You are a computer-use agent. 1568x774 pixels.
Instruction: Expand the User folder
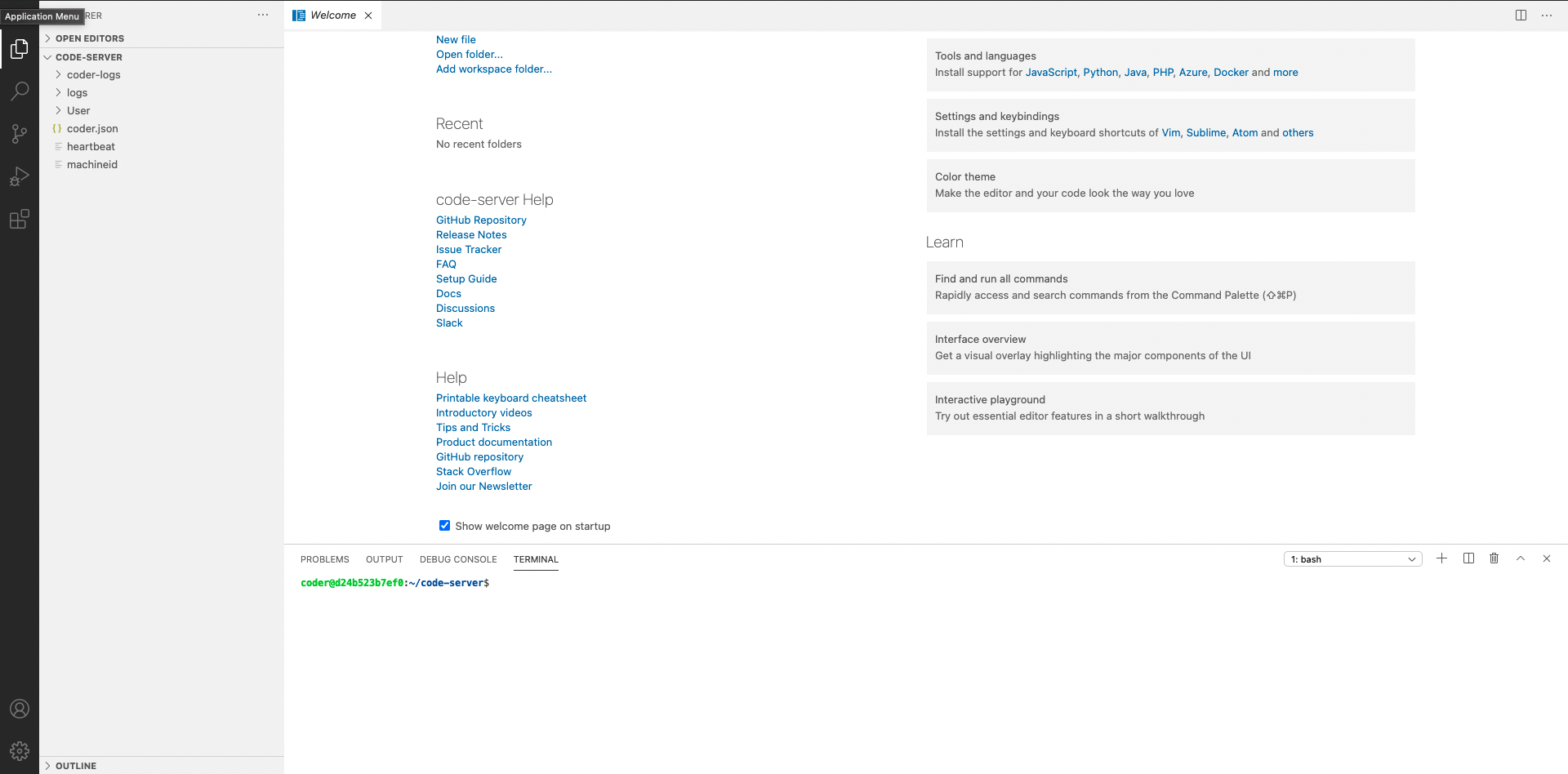[162, 110]
